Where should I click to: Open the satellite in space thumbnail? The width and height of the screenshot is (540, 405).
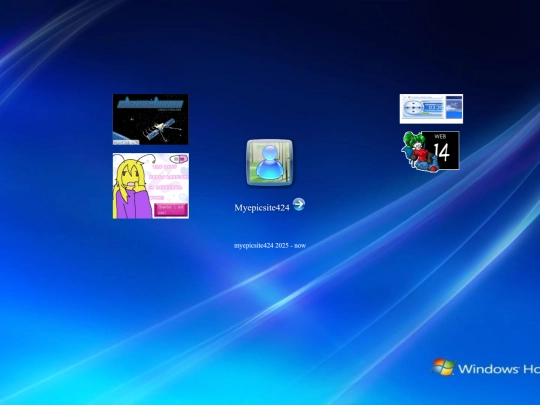150,119
